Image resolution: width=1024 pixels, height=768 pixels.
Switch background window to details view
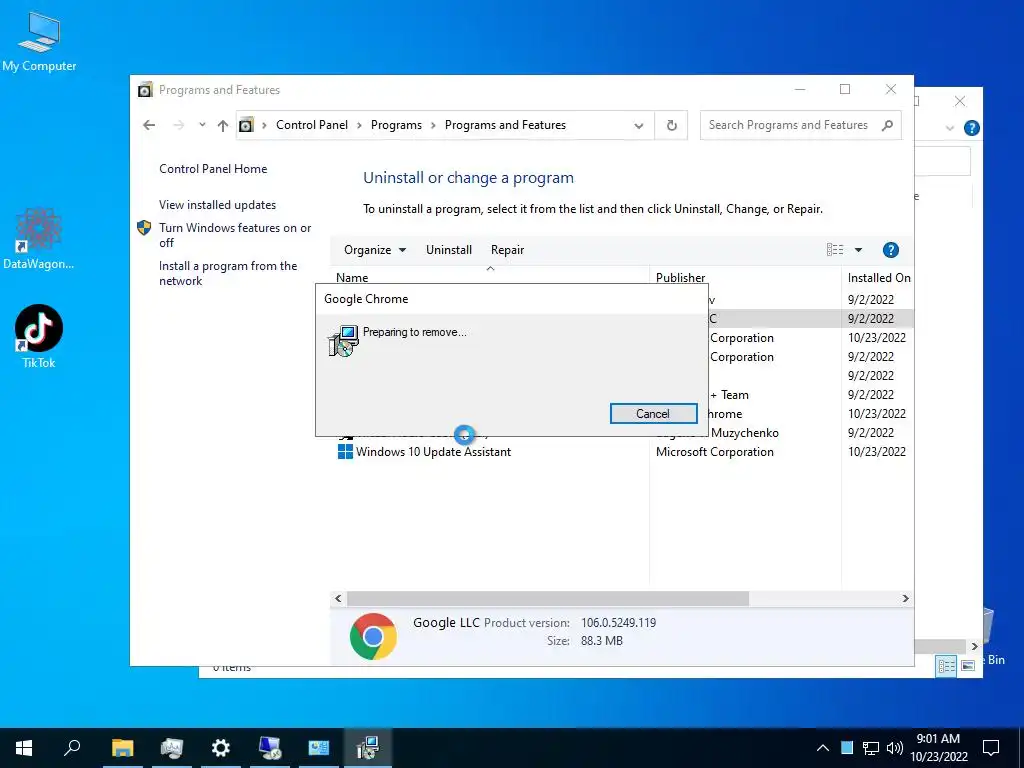(x=946, y=665)
